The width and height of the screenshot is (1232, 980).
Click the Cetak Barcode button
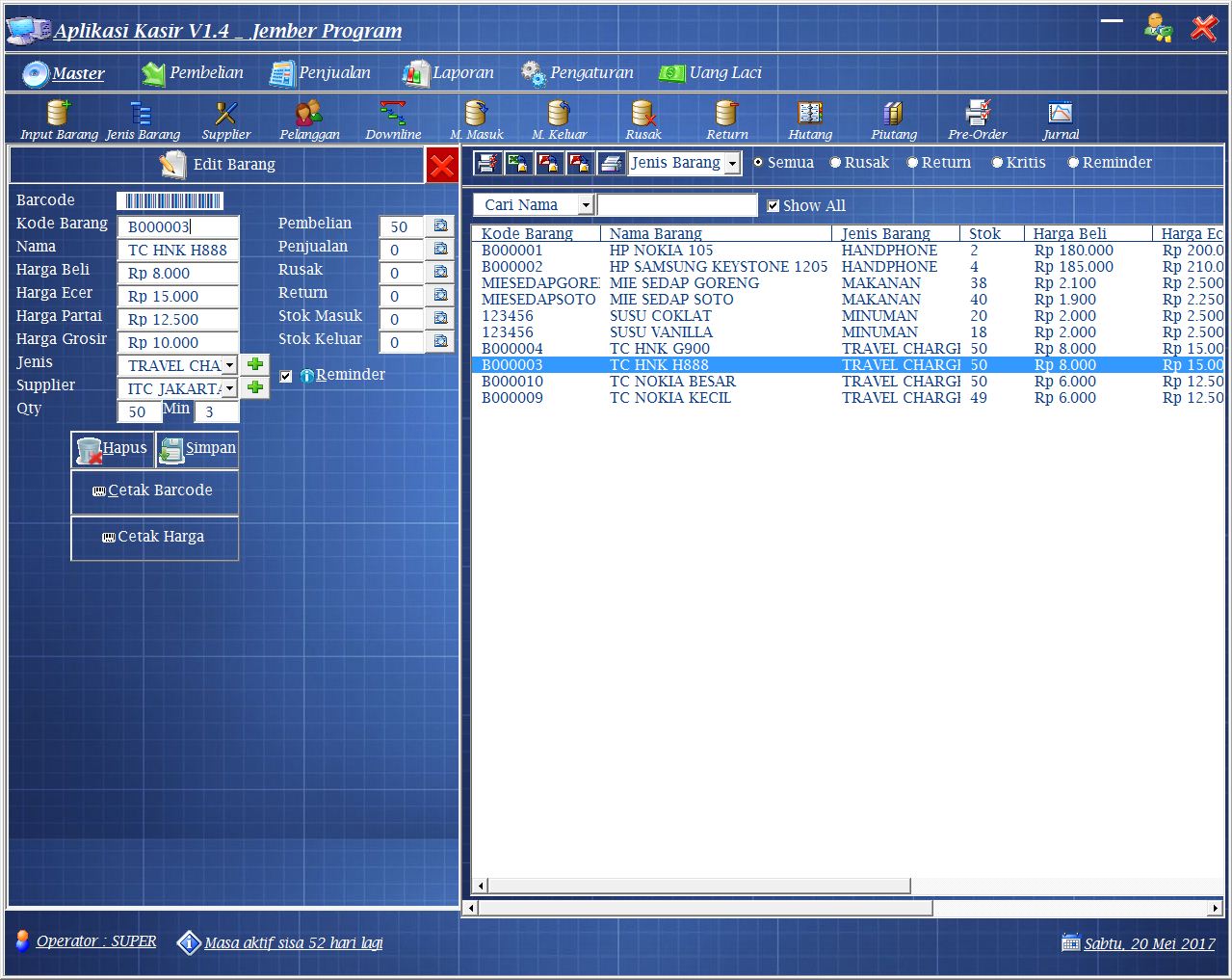(154, 490)
